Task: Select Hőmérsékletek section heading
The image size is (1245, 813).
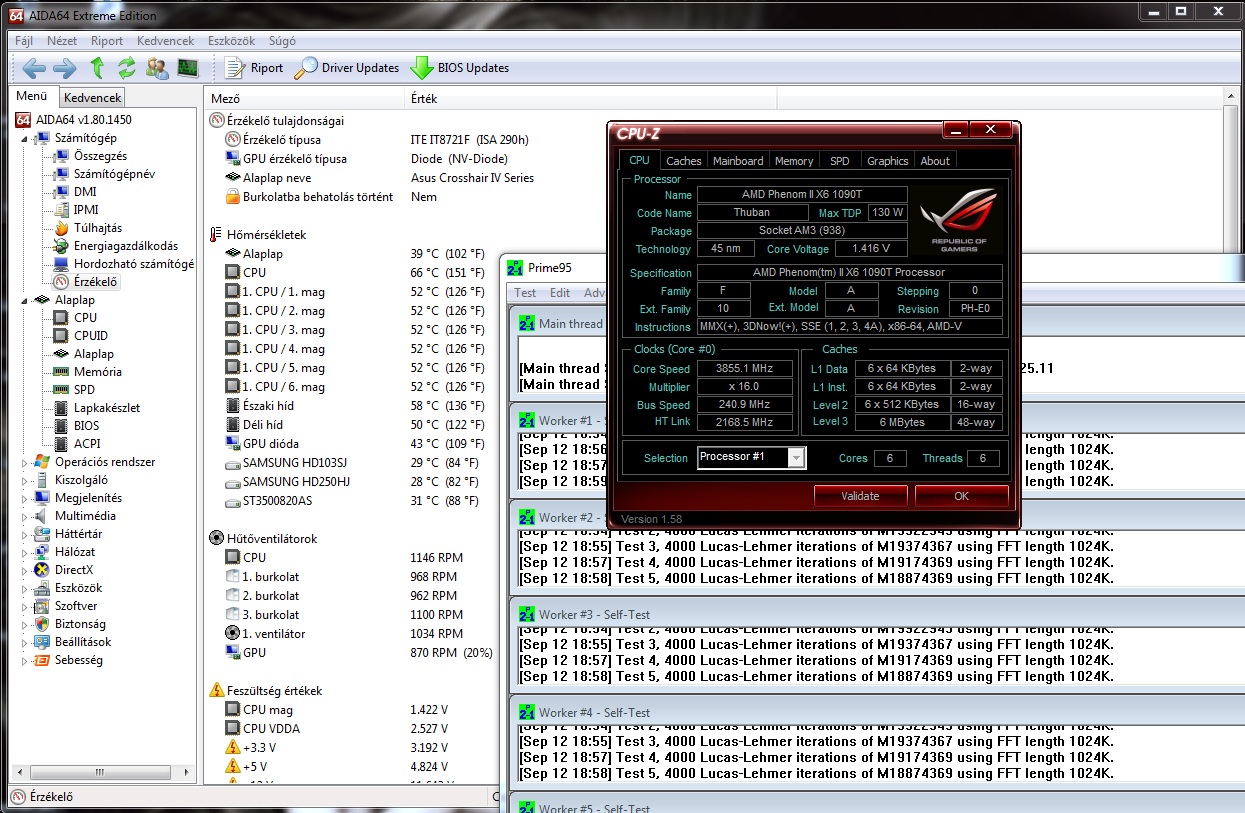Action: (266, 234)
